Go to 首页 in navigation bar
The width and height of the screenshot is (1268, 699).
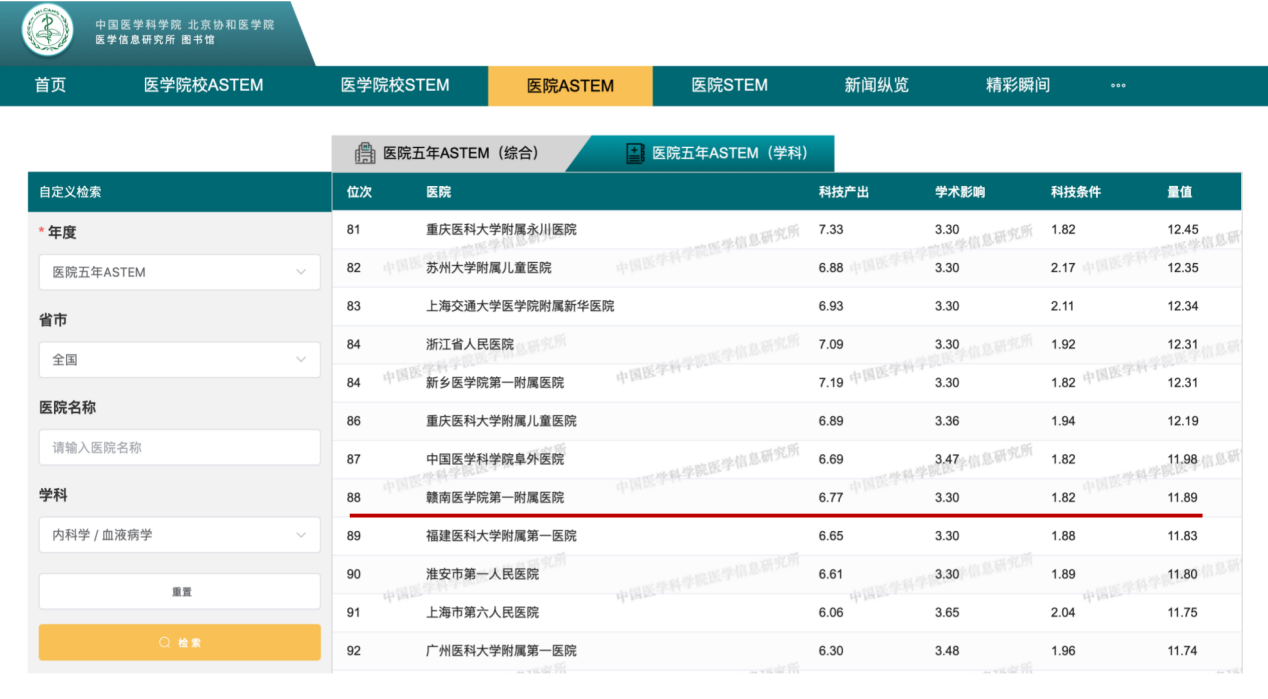(50, 86)
